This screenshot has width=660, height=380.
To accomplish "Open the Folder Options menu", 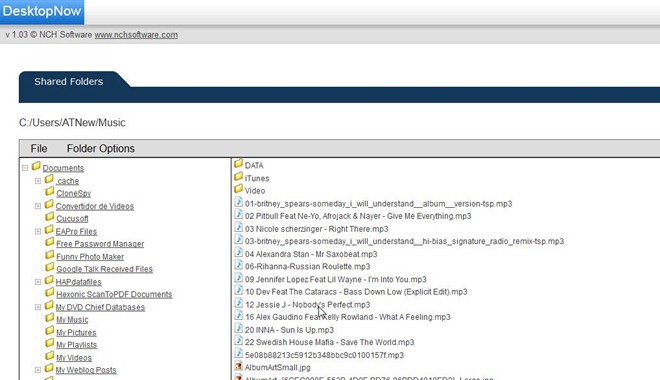I will coord(101,149).
